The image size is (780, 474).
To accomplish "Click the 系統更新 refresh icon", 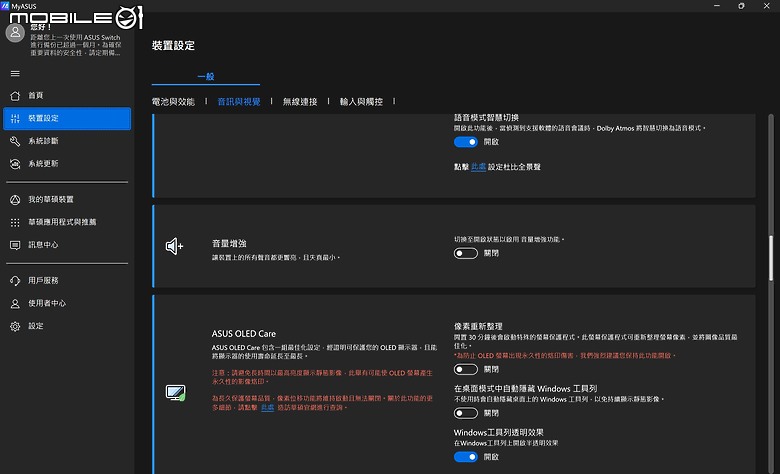I will pos(15,164).
